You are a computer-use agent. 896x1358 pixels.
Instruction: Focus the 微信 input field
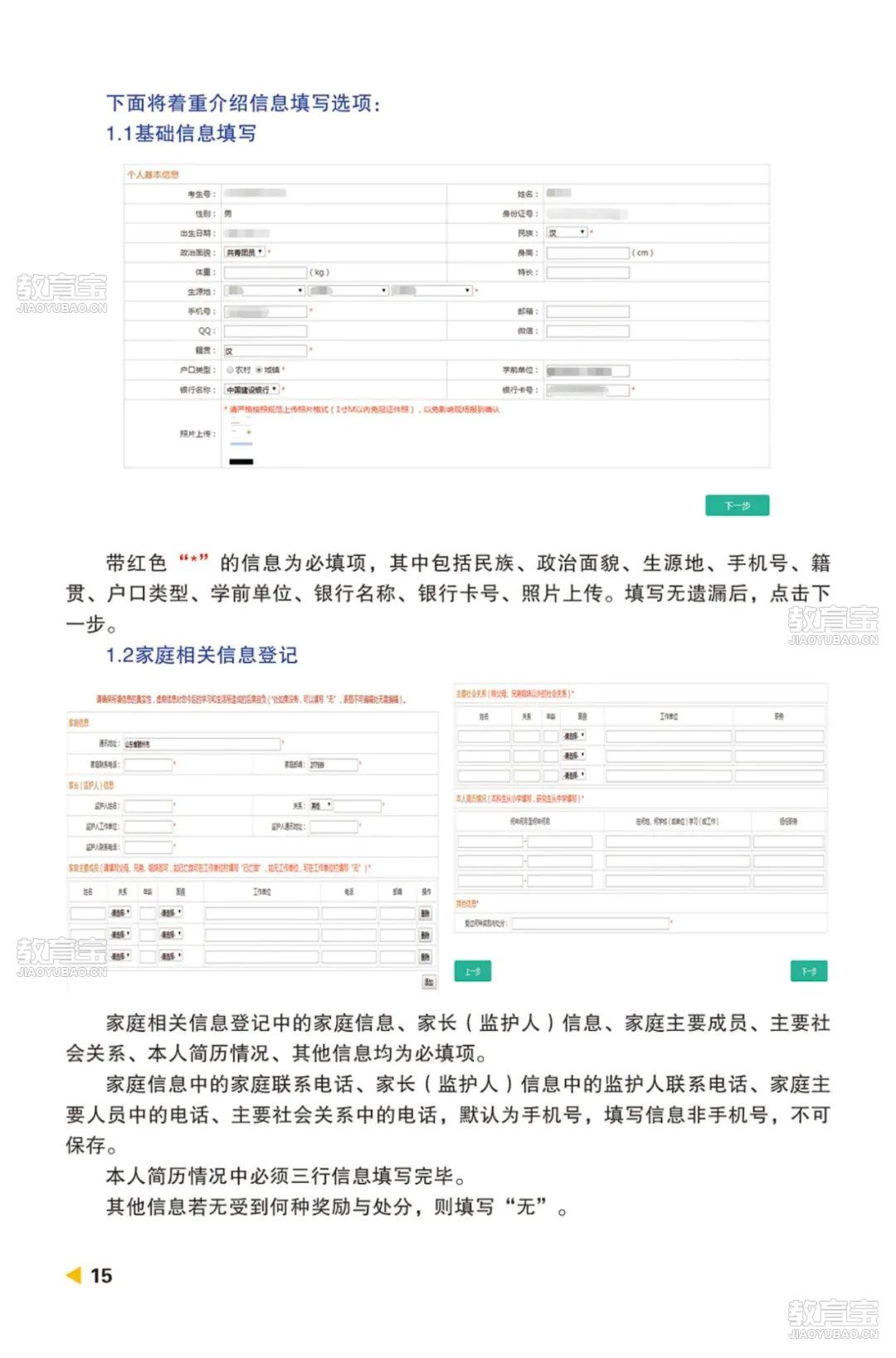[x=587, y=331]
